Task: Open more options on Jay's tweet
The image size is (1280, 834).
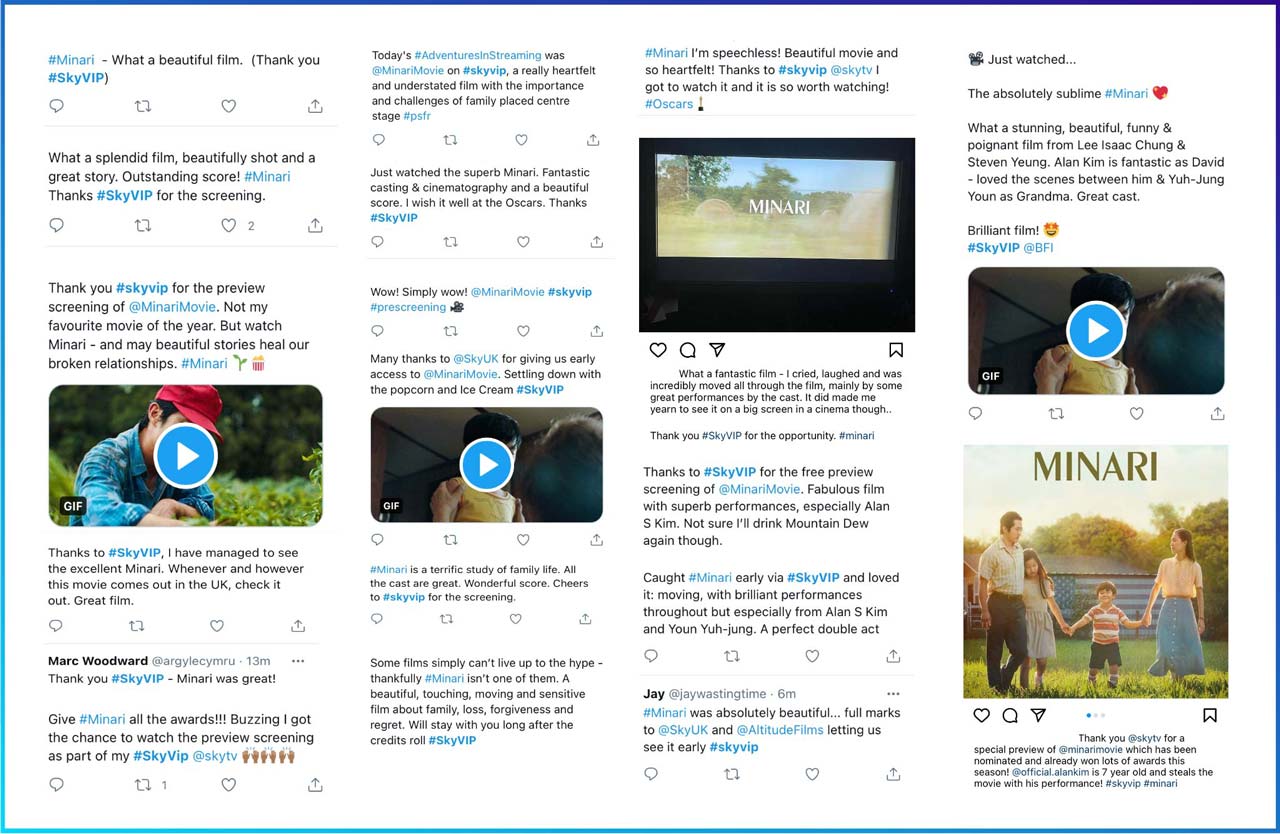Action: (893, 694)
